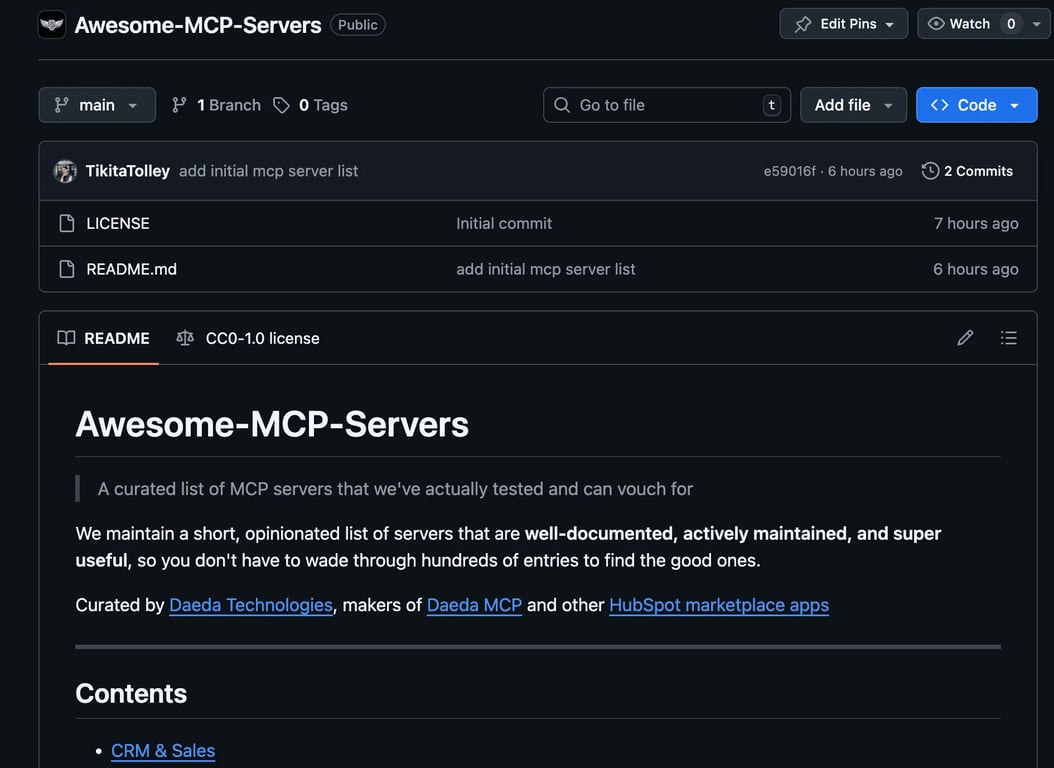Click the Go to file search box
Viewport: 1054px width, 768px height.
click(x=666, y=104)
